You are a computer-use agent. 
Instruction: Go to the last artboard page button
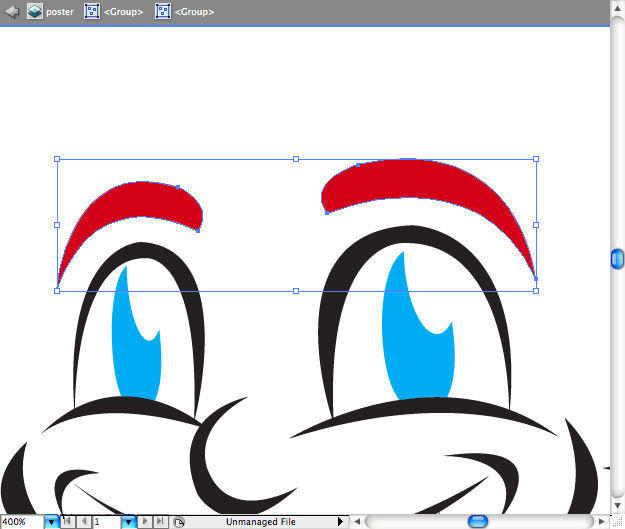point(160,521)
